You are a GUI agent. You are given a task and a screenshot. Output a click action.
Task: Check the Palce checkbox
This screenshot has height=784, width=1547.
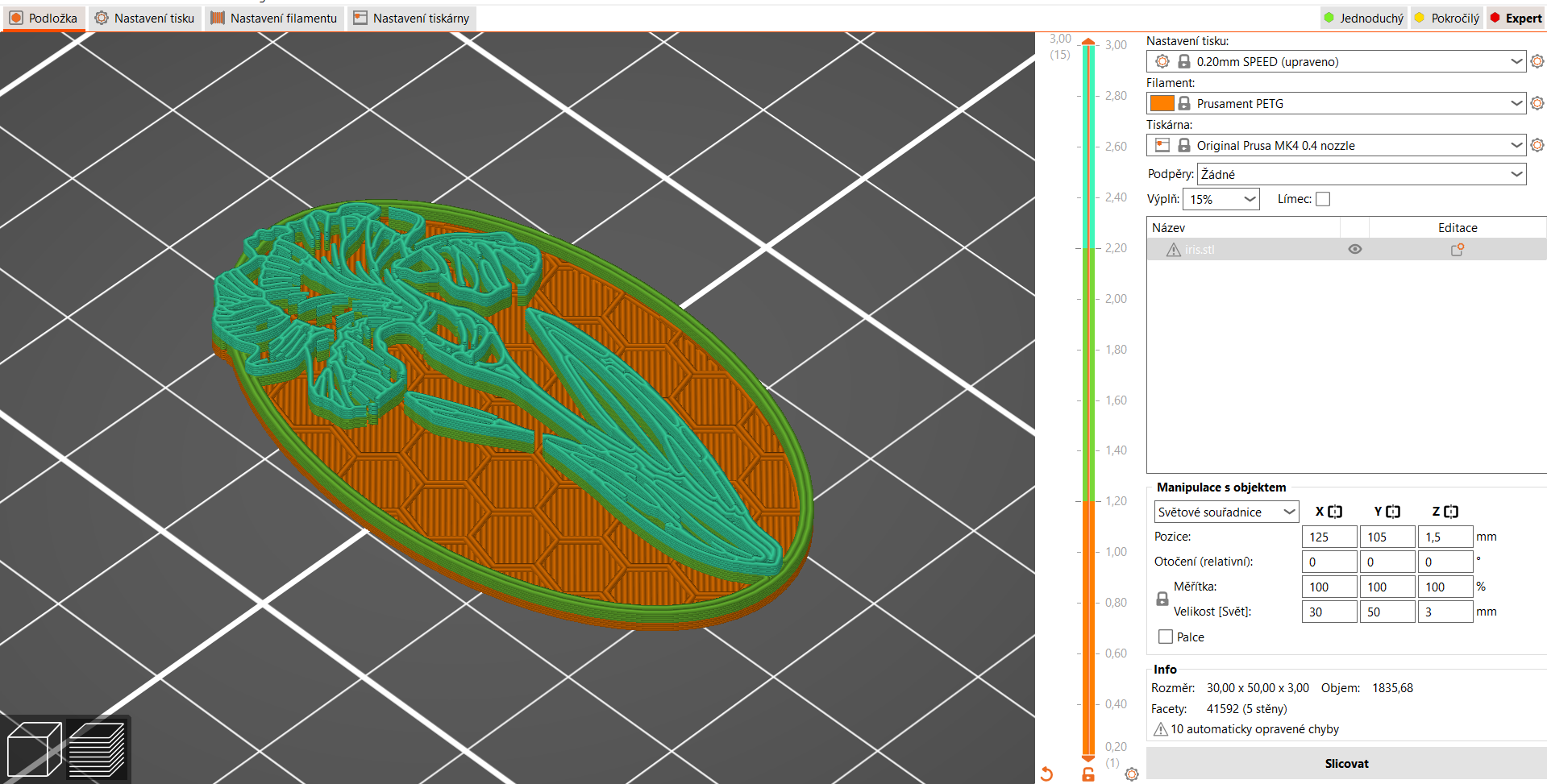(1166, 637)
